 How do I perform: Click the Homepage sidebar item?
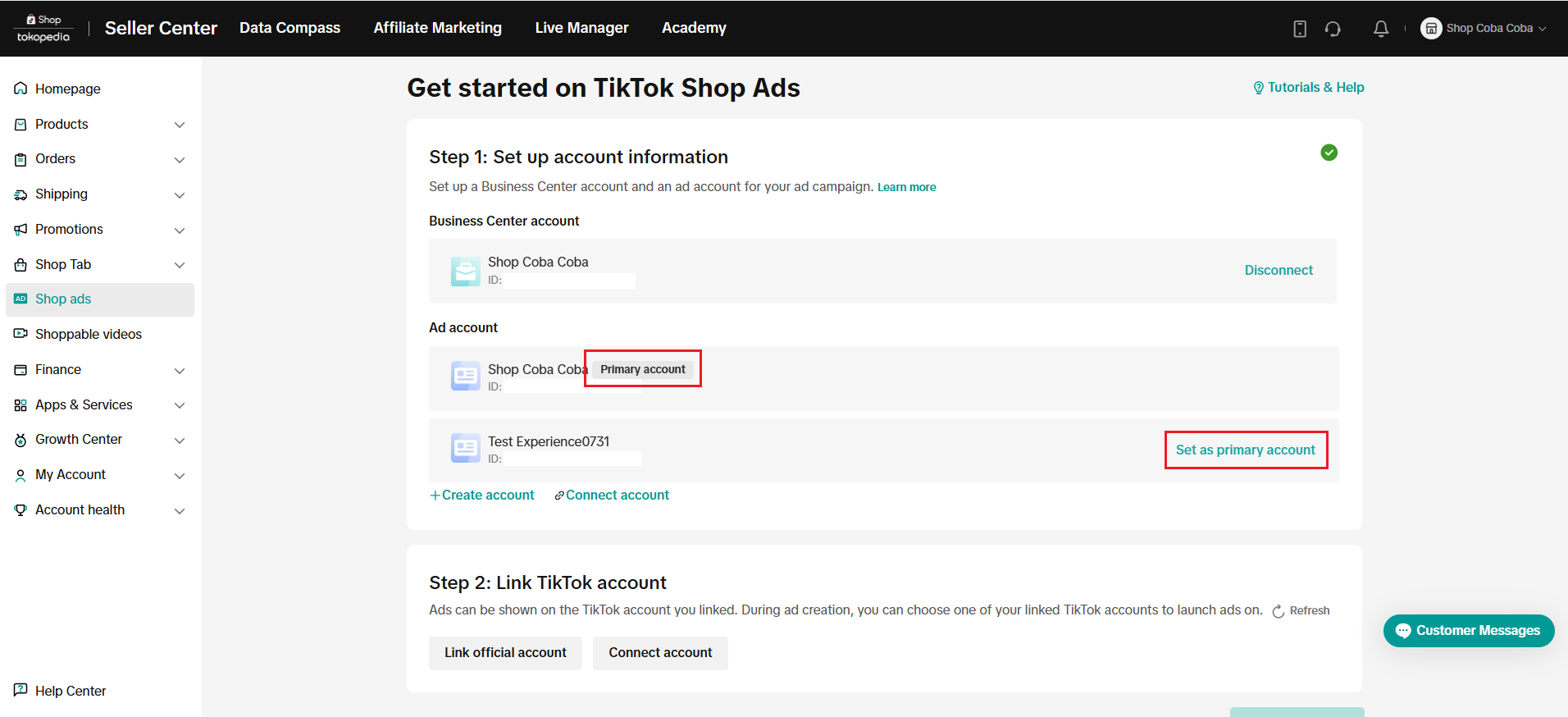(x=67, y=89)
